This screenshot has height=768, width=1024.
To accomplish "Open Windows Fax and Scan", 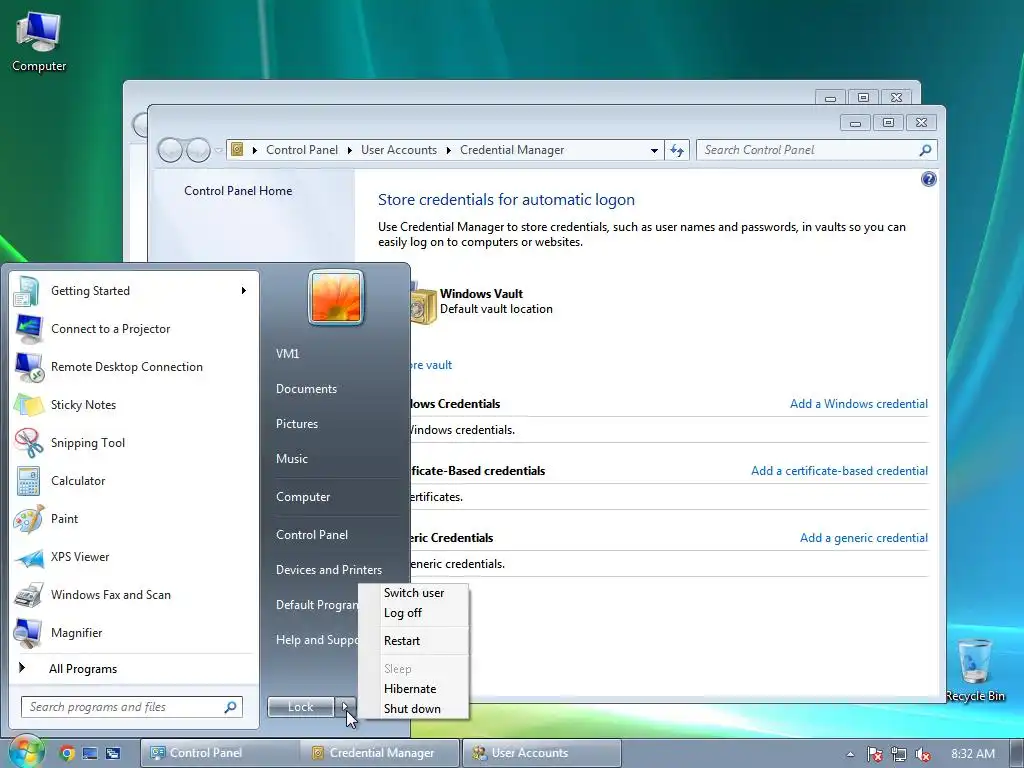I will tap(134, 594).
